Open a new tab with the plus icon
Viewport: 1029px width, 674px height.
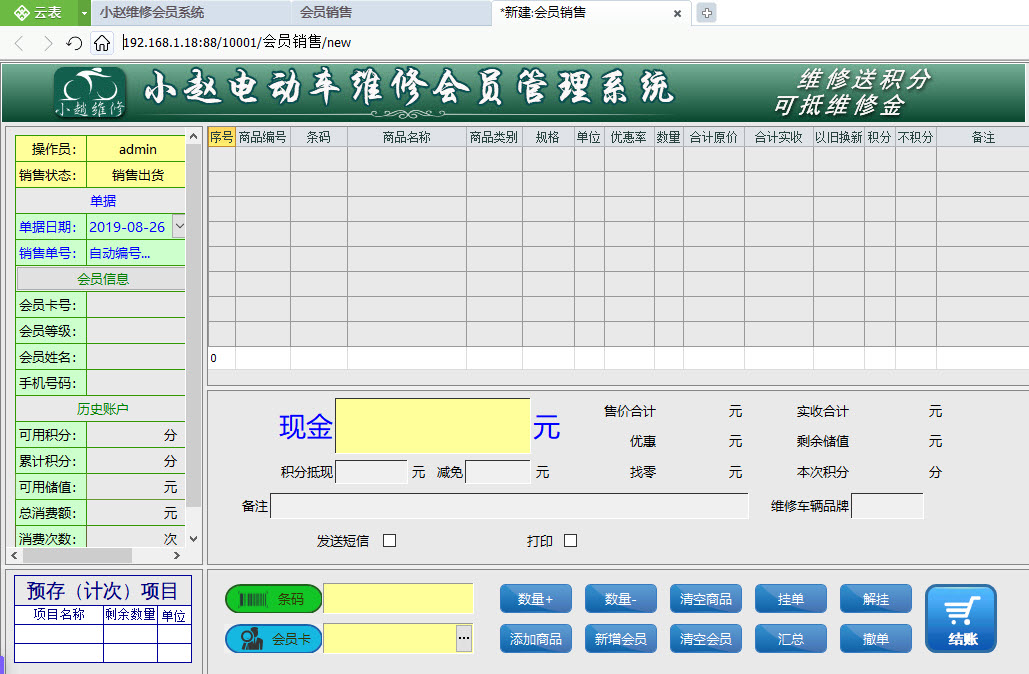coord(706,12)
